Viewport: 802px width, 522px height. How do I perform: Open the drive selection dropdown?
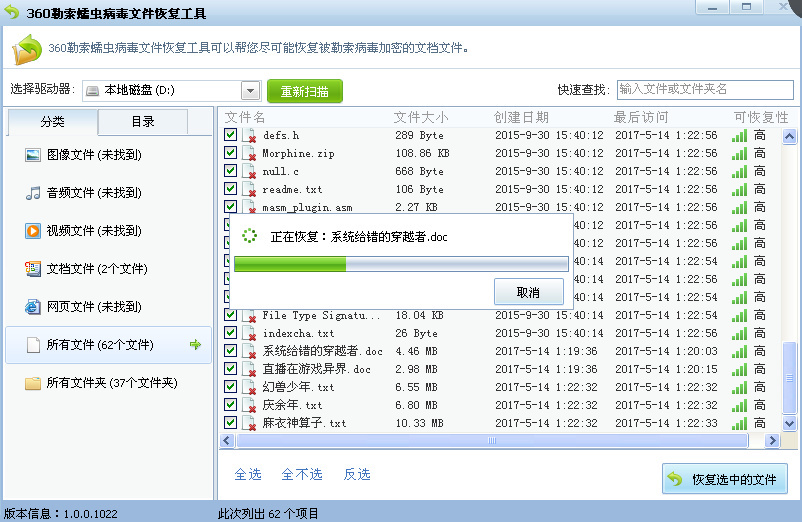pyautogui.click(x=250, y=91)
